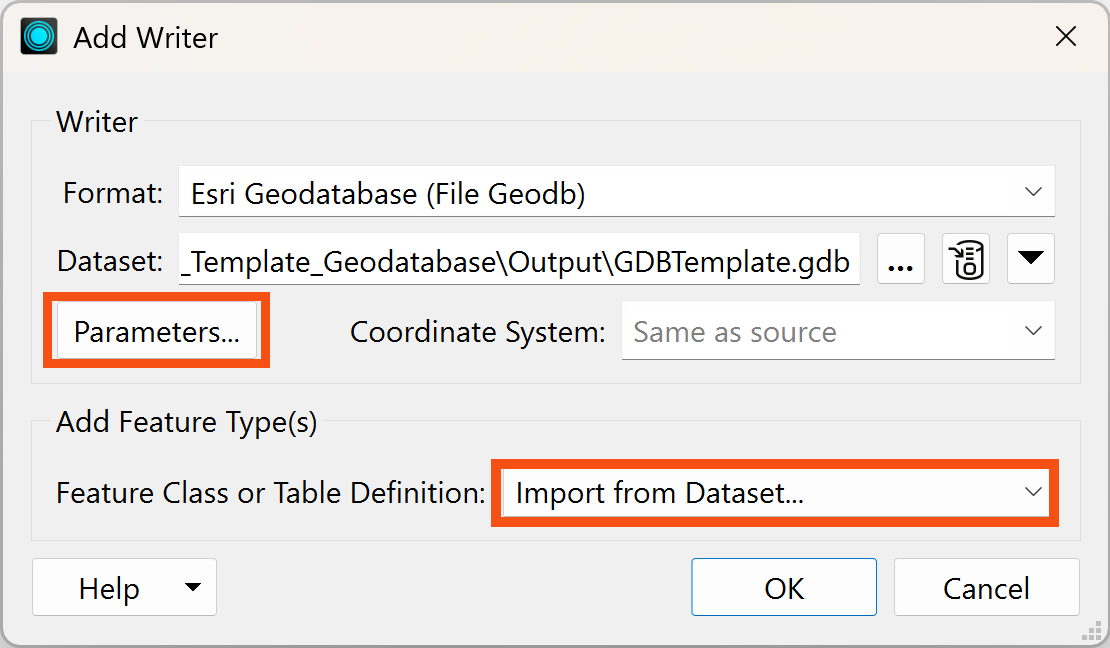Click the FME app icon in title bar
1110x648 pixels.
(x=39, y=37)
